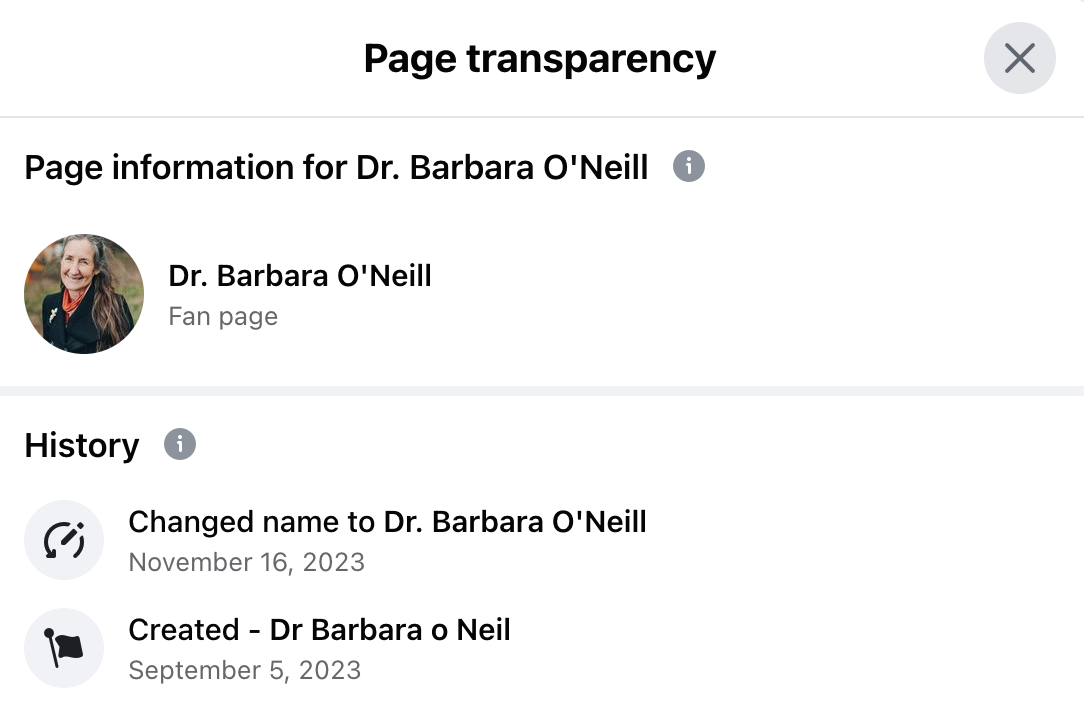
Task: Click the thick gray divider above History
Action: tap(542, 391)
